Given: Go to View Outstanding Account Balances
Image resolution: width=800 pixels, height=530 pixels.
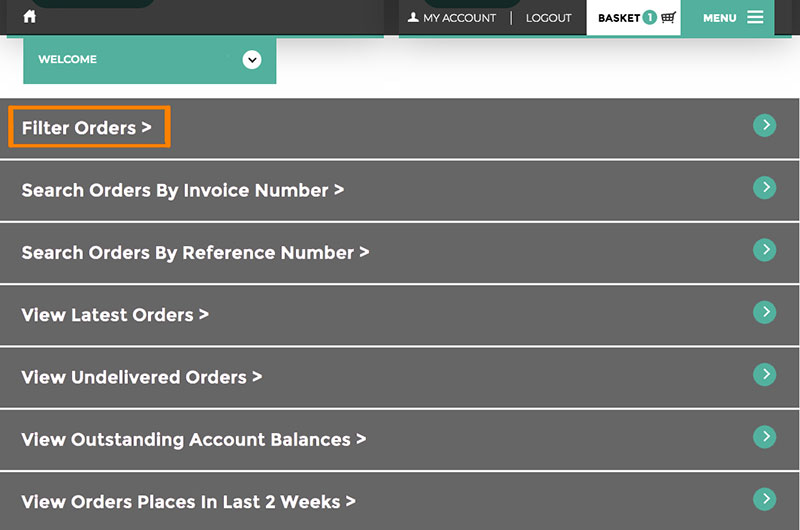Looking at the screenshot, I should click(193, 440).
